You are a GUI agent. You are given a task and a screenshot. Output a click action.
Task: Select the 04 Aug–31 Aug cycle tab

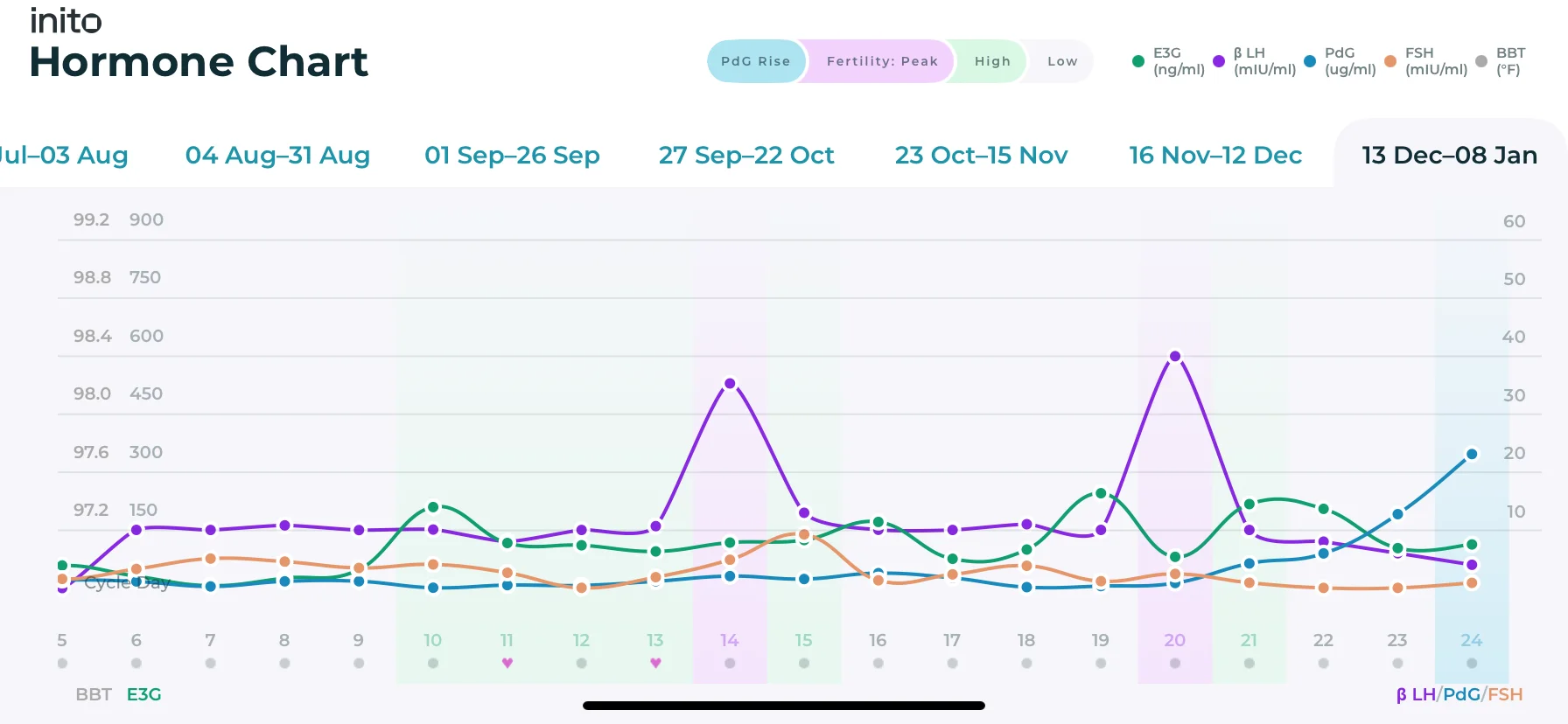[277, 155]
